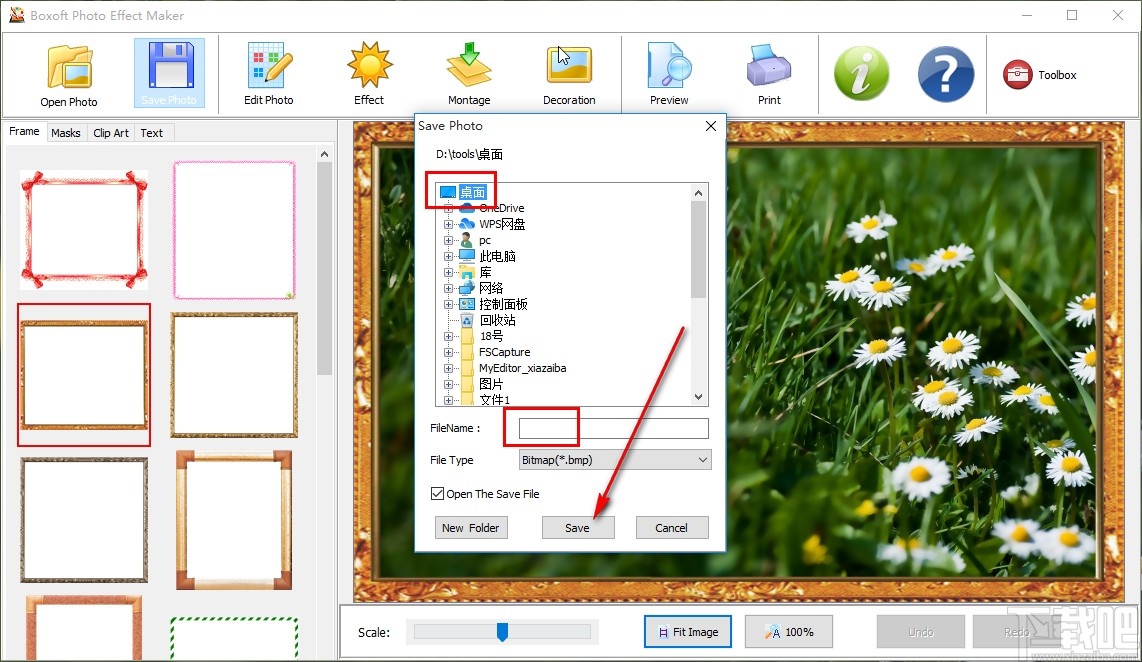1142x662 pixels.
Task: Open the File Type Bitmap dropdown
Action: (x=615, y=460)
